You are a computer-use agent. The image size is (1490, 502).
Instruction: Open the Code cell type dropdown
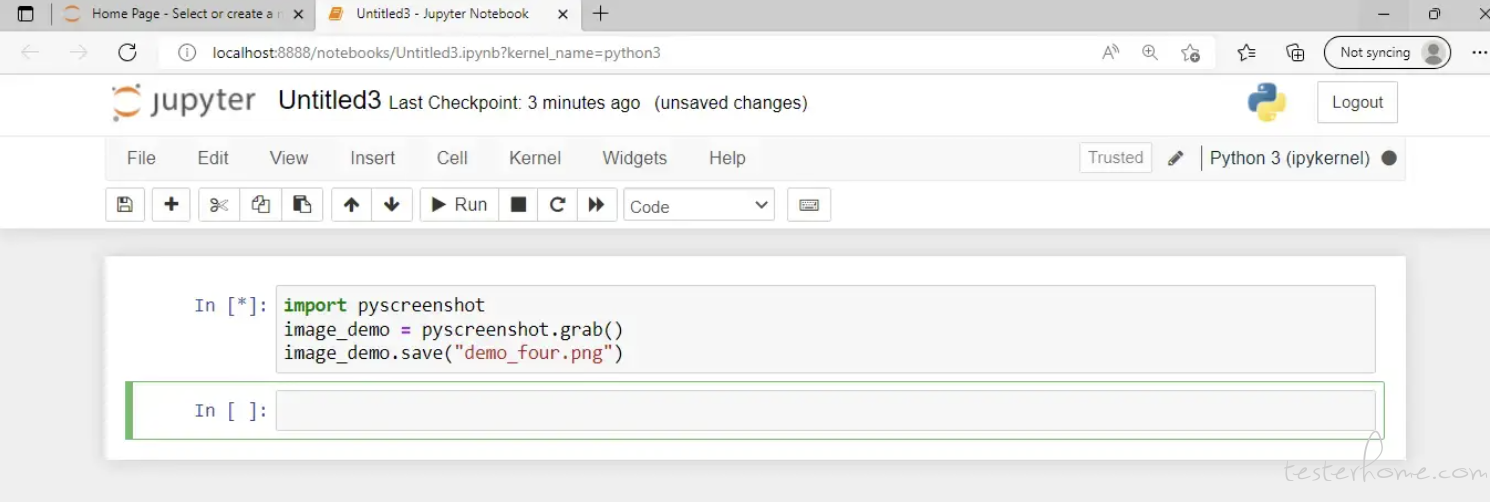[699, 206]
